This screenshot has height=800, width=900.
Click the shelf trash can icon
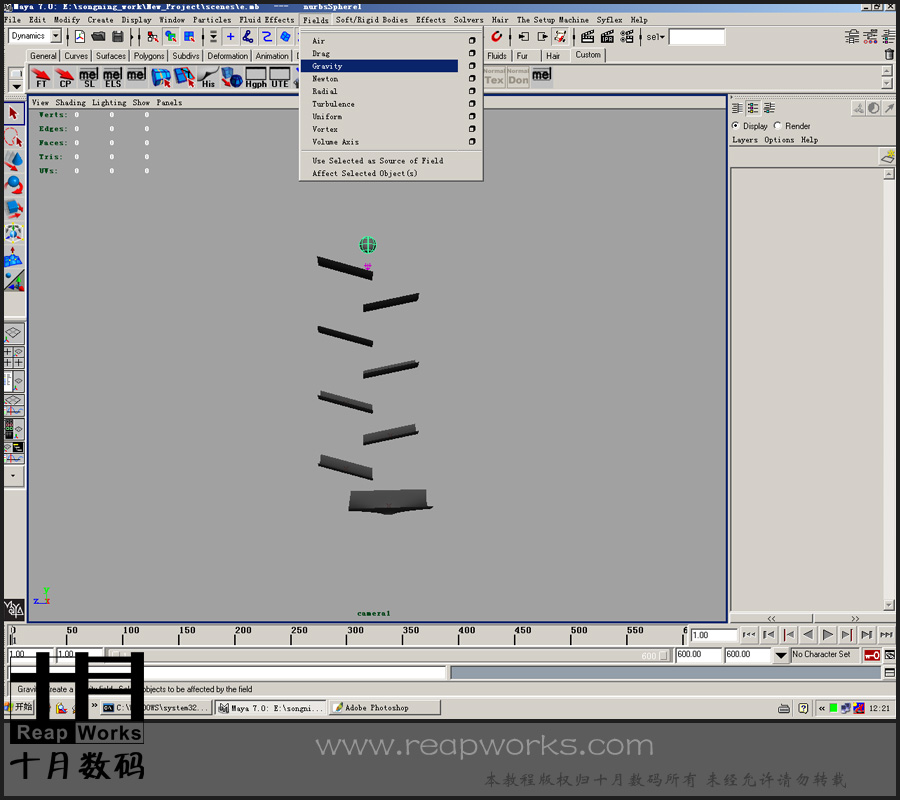[889, 55]
